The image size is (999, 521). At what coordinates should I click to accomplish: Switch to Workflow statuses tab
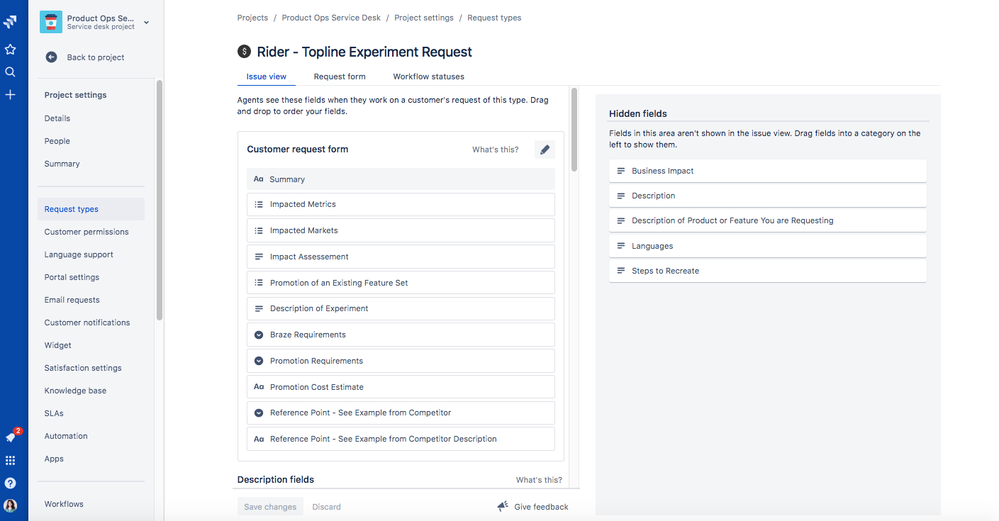pyautogui.click(x=429, y=76)
